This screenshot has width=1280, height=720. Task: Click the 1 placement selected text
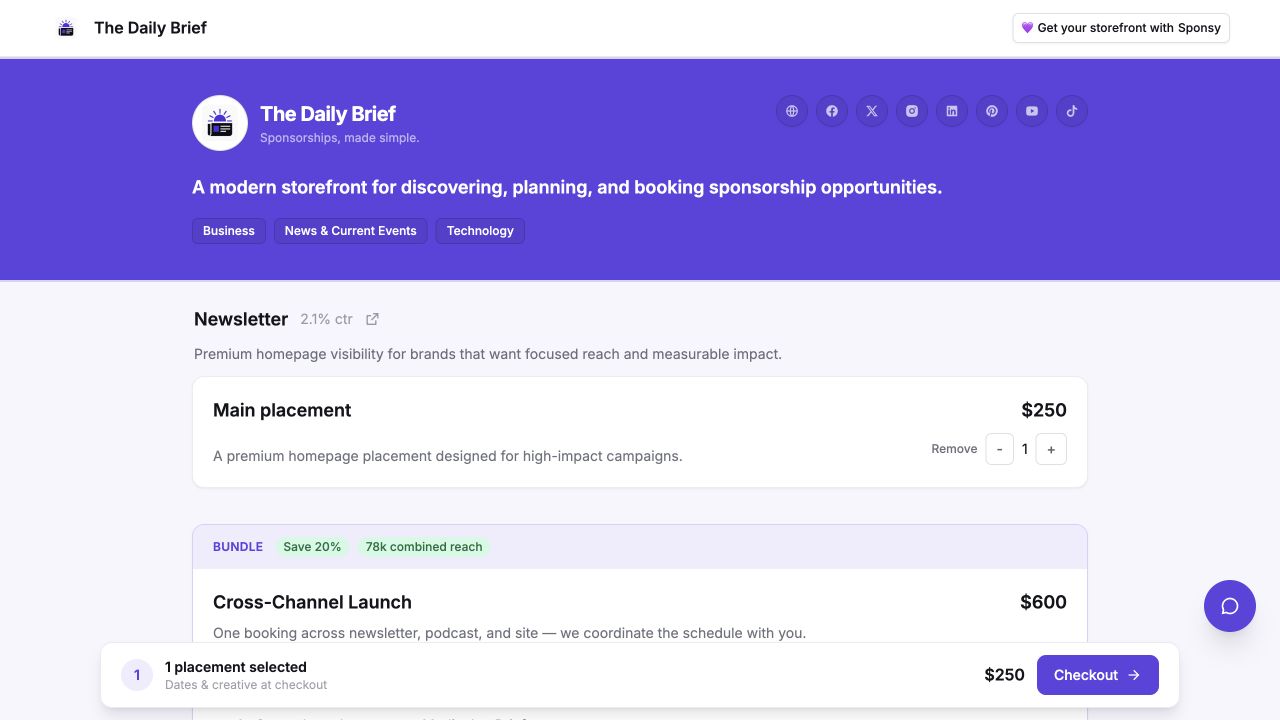(236, 667)
